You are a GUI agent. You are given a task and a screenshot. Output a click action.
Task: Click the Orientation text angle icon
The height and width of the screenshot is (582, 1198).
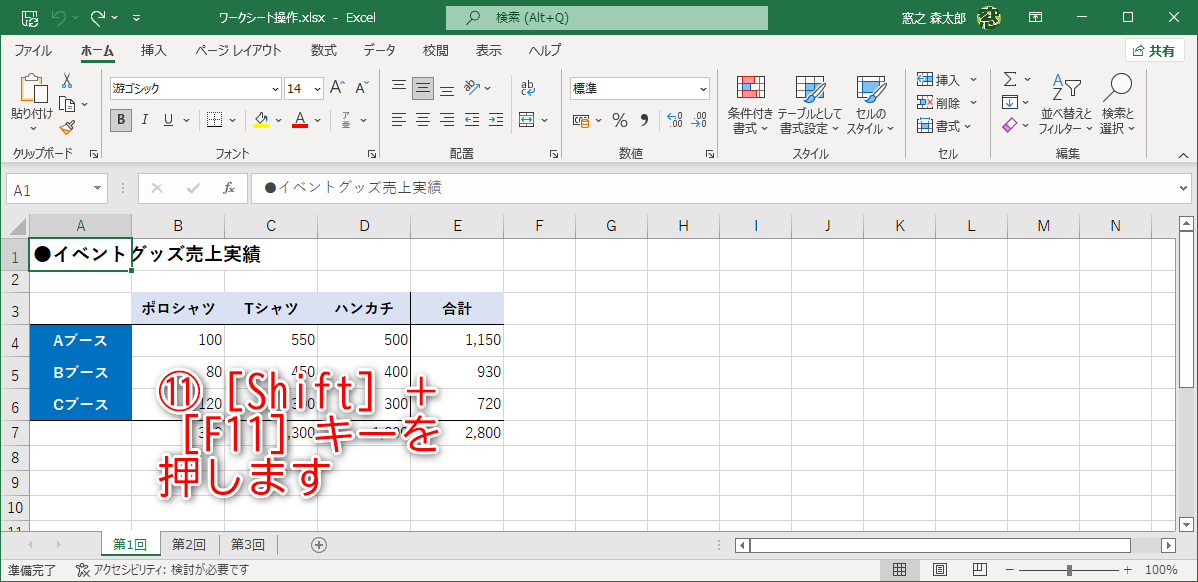[x=471, y=89]
